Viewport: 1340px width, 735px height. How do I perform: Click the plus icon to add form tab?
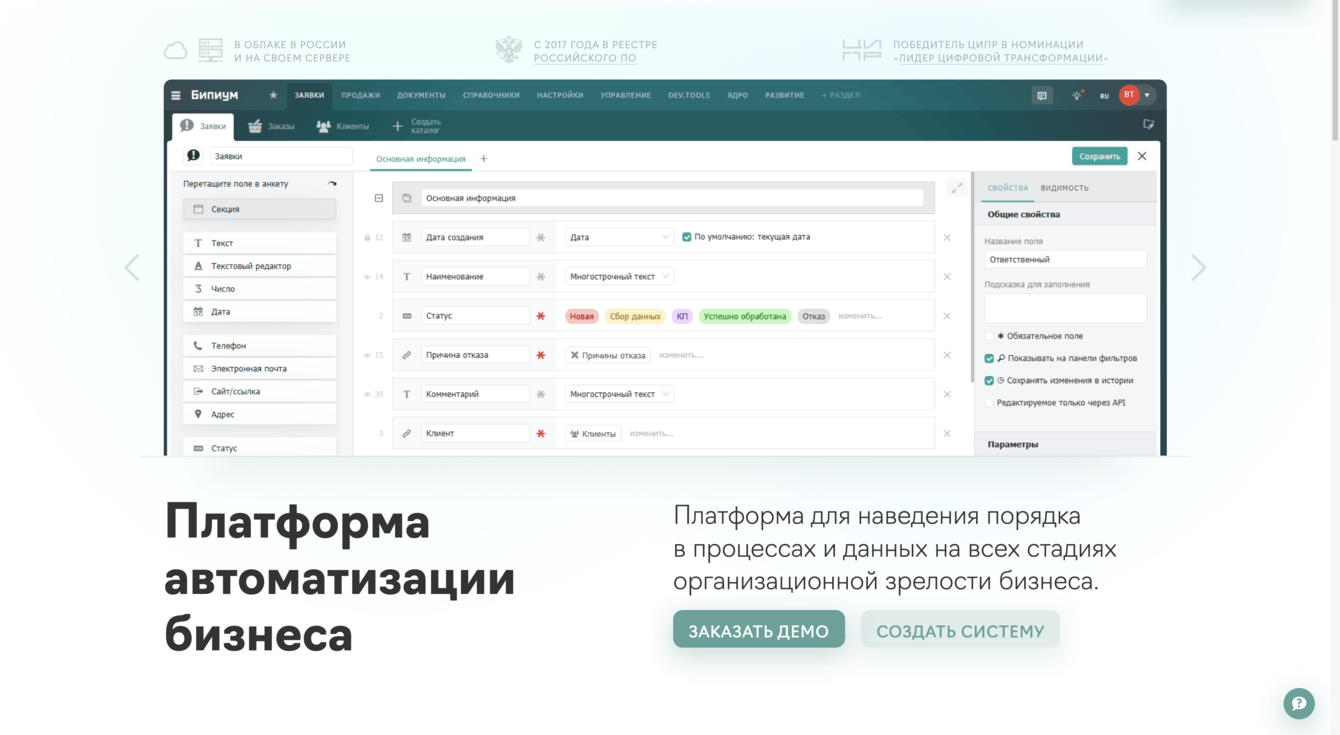coord(484,159)
